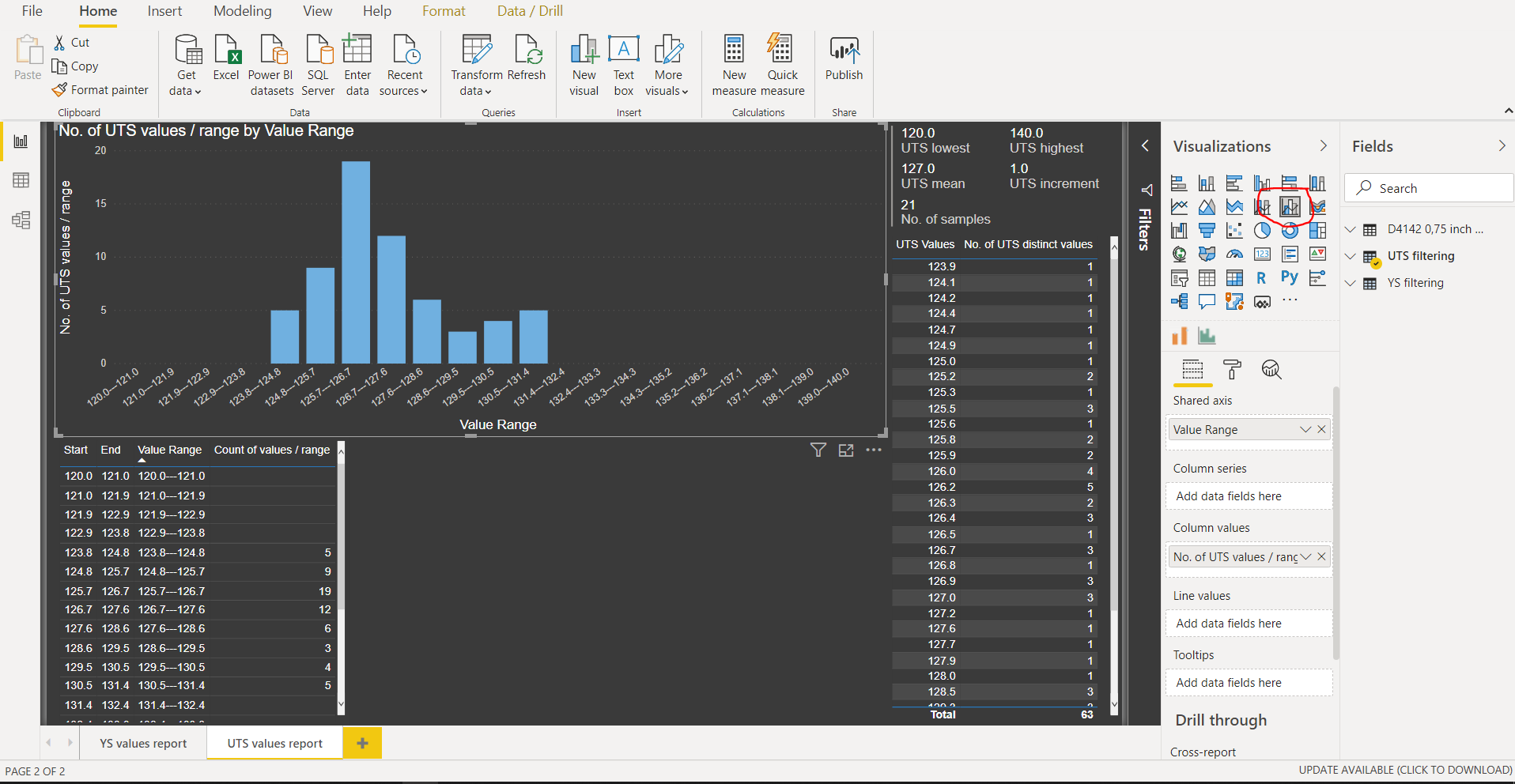The width and height of the screenshot is (1515, 784).
Task: Expand the D4142 0,75 inch table
Action: pos(1351,229)
